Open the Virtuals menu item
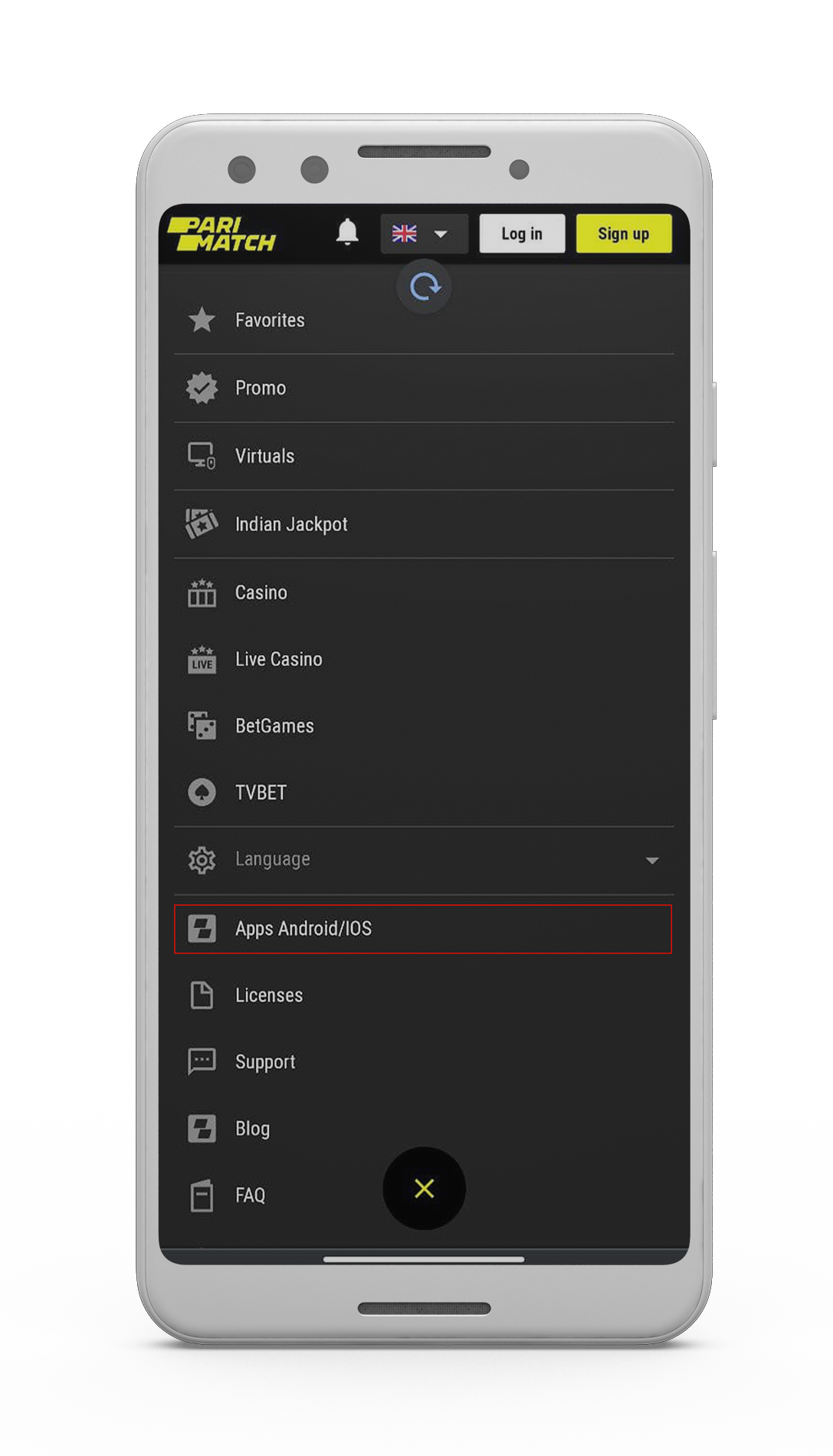The image size is (833, 1456). 424,457
